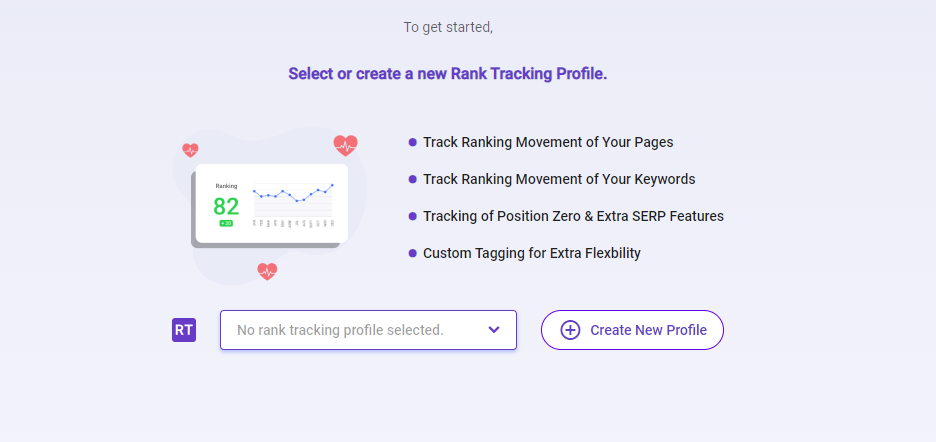Expand dropdown using the chevron arrow
936x442 pixels.
tap(494, 330)
